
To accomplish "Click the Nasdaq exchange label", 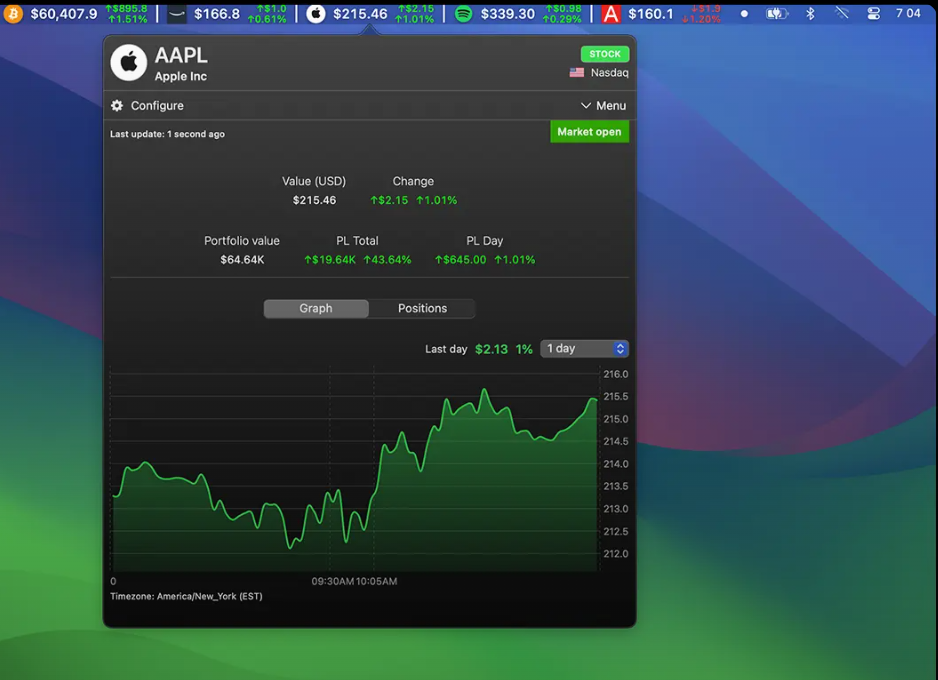I will point(610,72).
